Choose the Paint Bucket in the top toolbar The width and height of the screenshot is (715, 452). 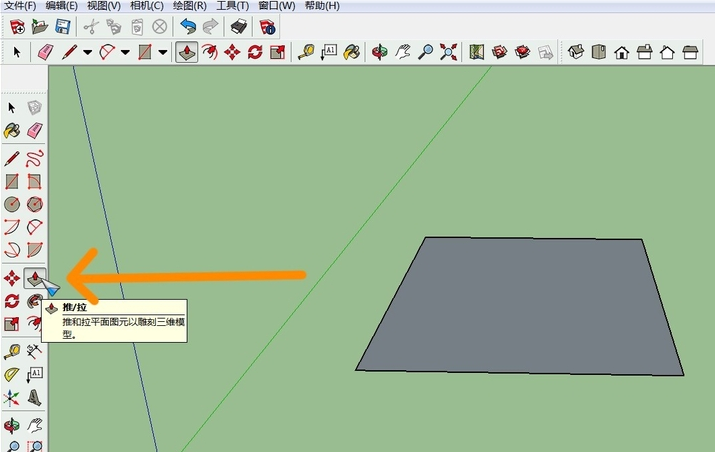pyautogui.click(x=352, y=52)
